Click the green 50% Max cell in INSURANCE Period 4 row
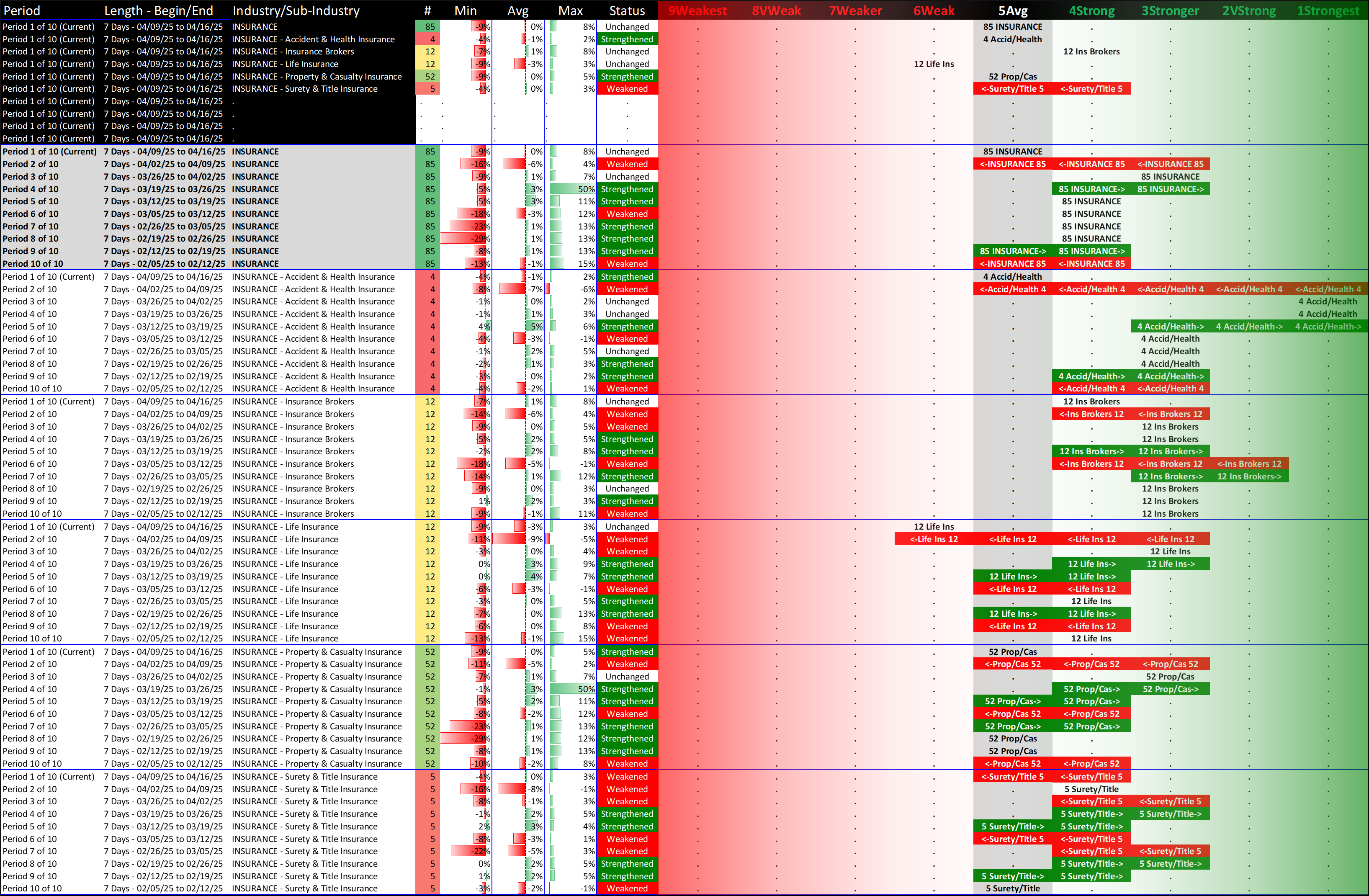Screen dimensions: 1369x896 point(572,189)
